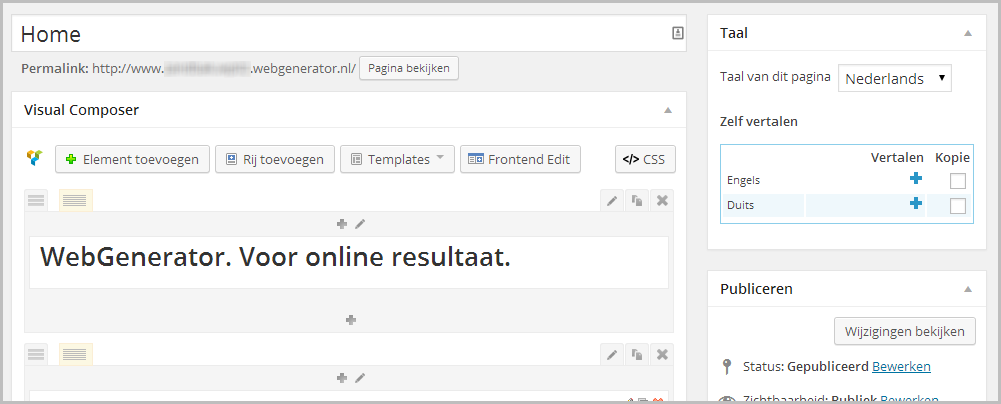Screen dimensions: 1001x404
Task: Add element via plus in second row column
Action: [x=342, y=378]
